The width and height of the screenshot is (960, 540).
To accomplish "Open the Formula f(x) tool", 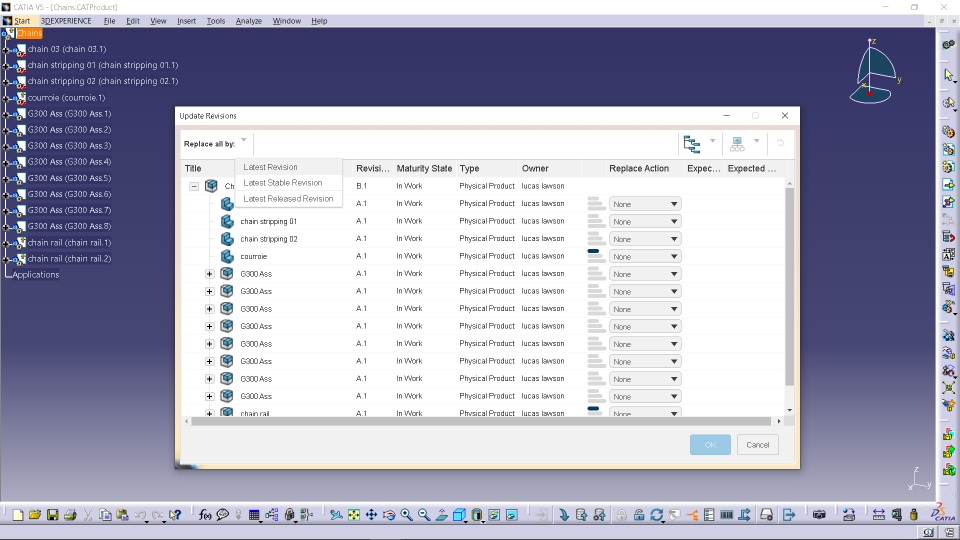I will (205, 515).
